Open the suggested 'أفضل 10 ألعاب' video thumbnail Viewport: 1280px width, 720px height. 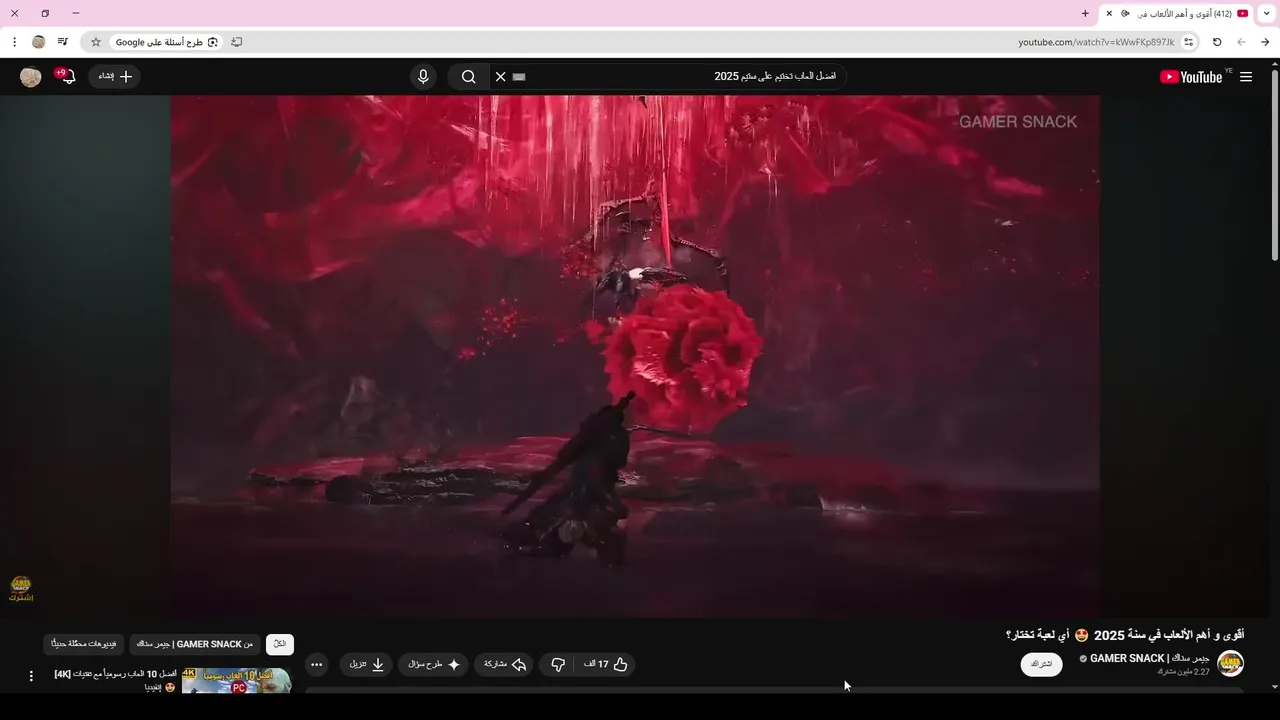[x=236, y=681]
